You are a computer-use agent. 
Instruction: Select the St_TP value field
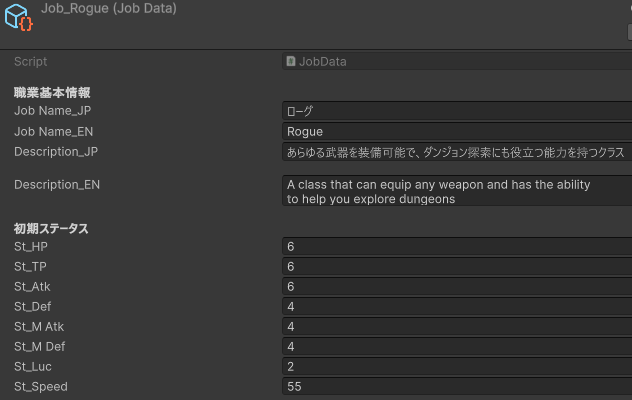coord(457,267)
